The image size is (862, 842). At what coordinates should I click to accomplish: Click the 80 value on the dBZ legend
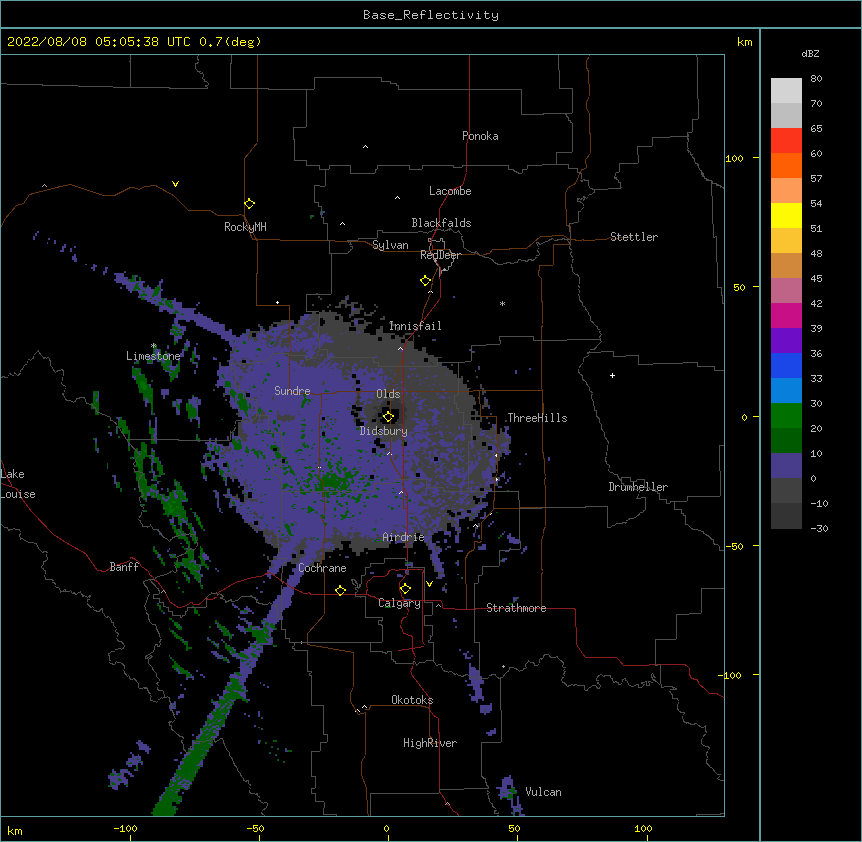click(x=816, y=79)
